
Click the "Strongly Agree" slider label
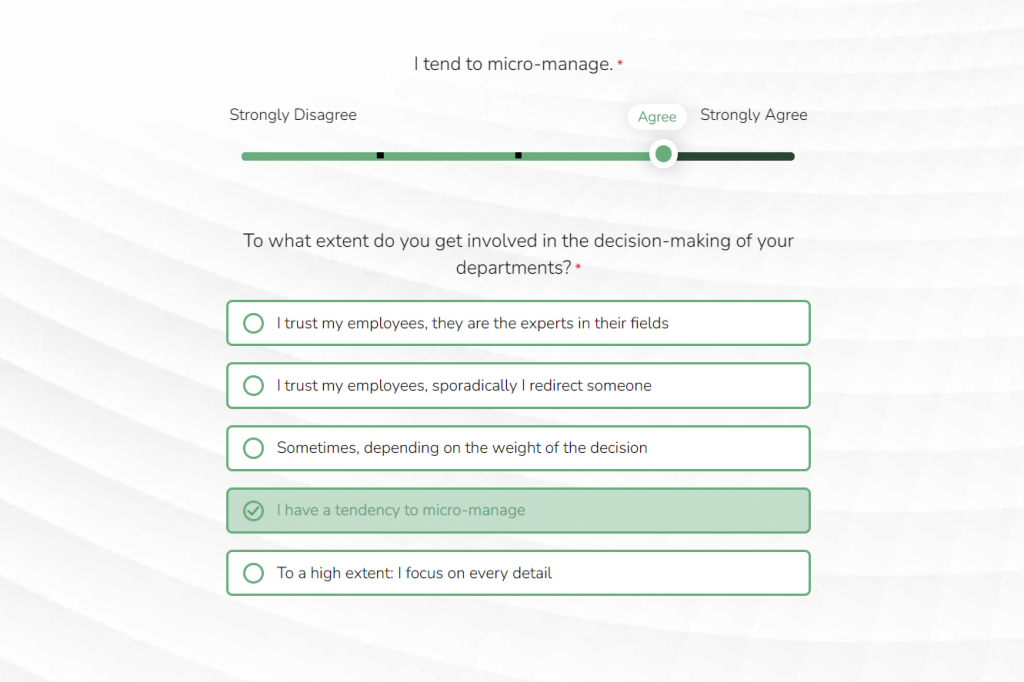coord(753,115)
